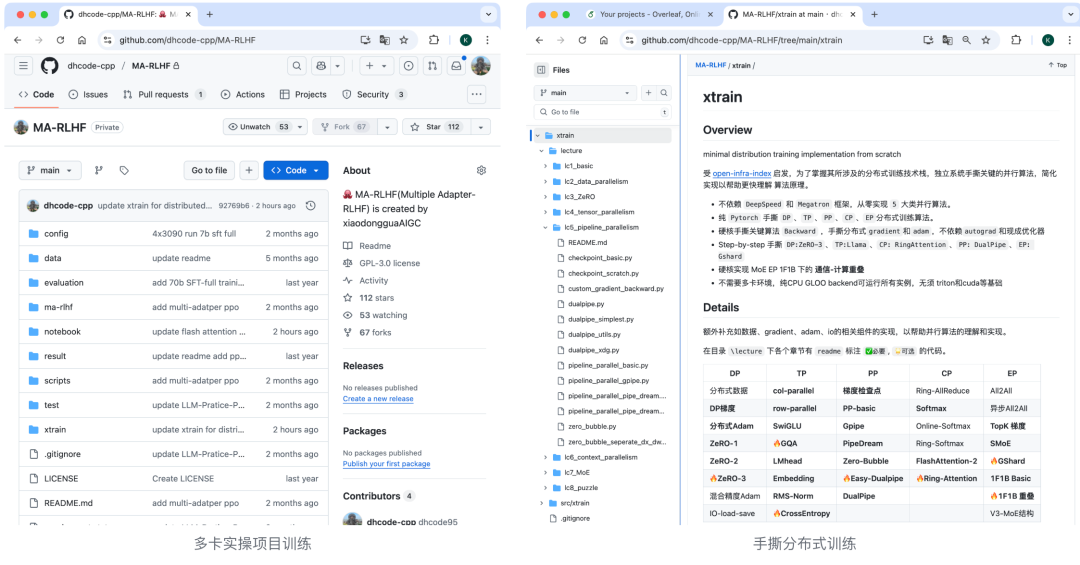Open 67 forks link in About
Screen dimensions: 1080x565
[x=375, y=332]
